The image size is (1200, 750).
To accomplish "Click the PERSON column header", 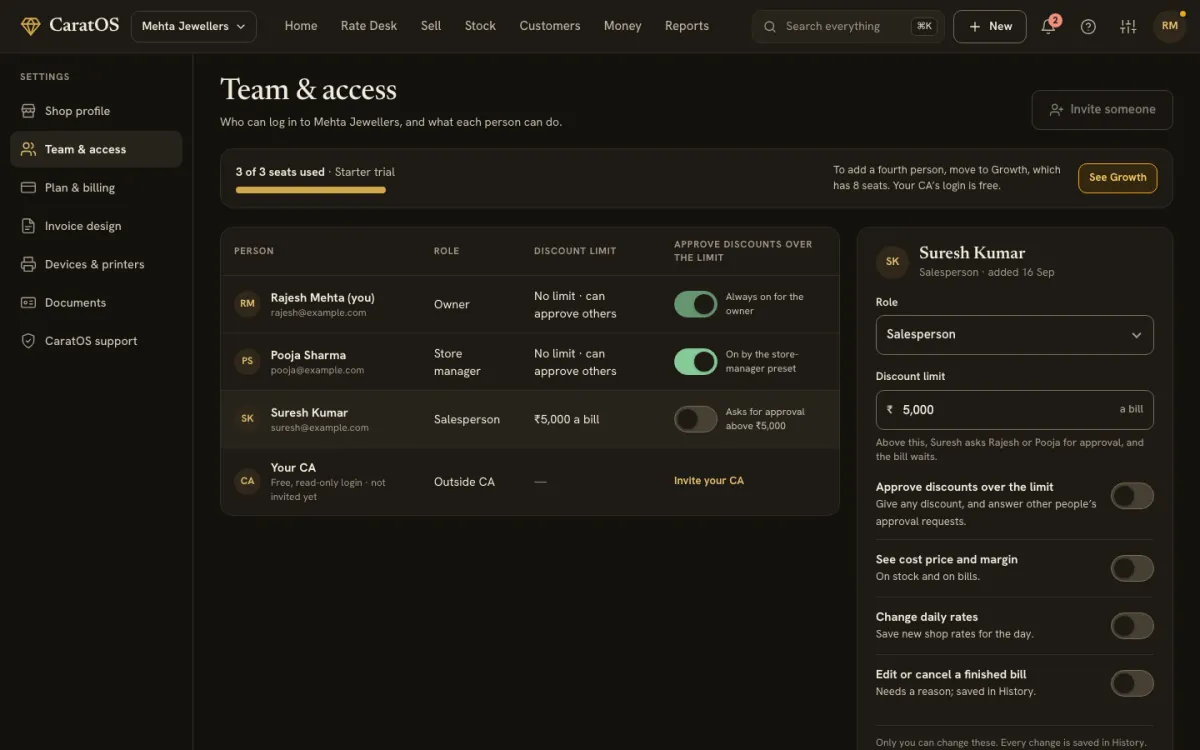I will [254, 251].
